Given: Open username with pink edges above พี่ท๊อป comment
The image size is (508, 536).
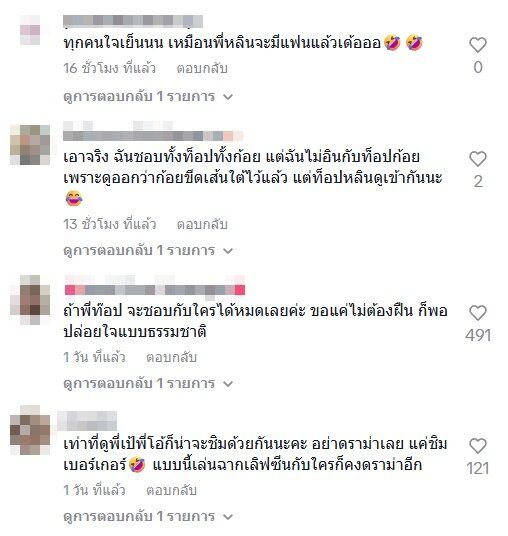Looking at the screenshot, I should coord(155,285).
